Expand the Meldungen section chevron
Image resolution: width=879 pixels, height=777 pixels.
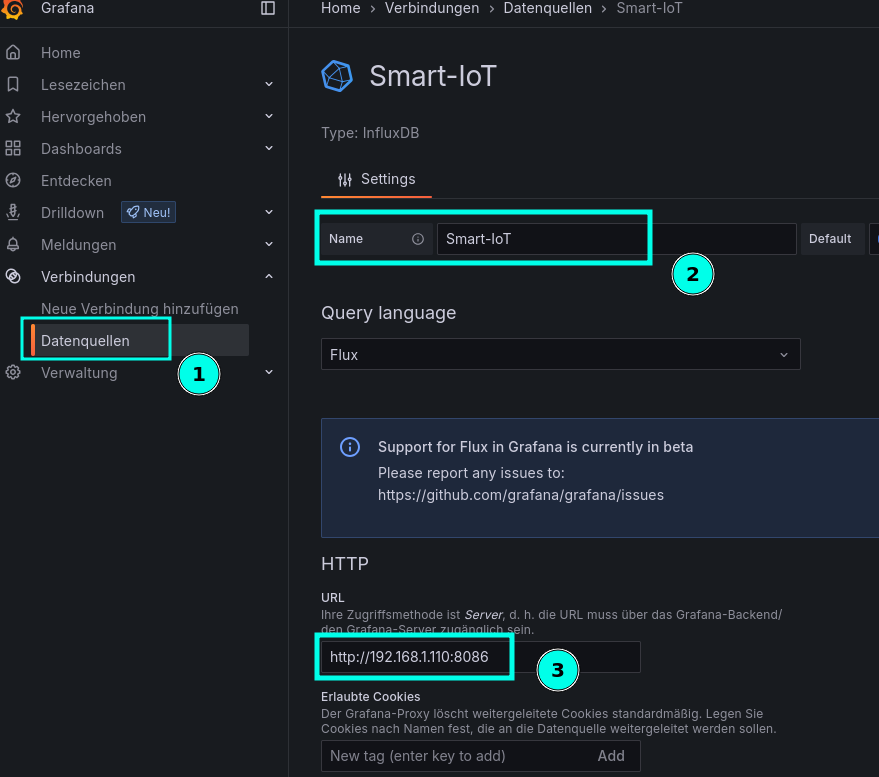pos(269,244)
